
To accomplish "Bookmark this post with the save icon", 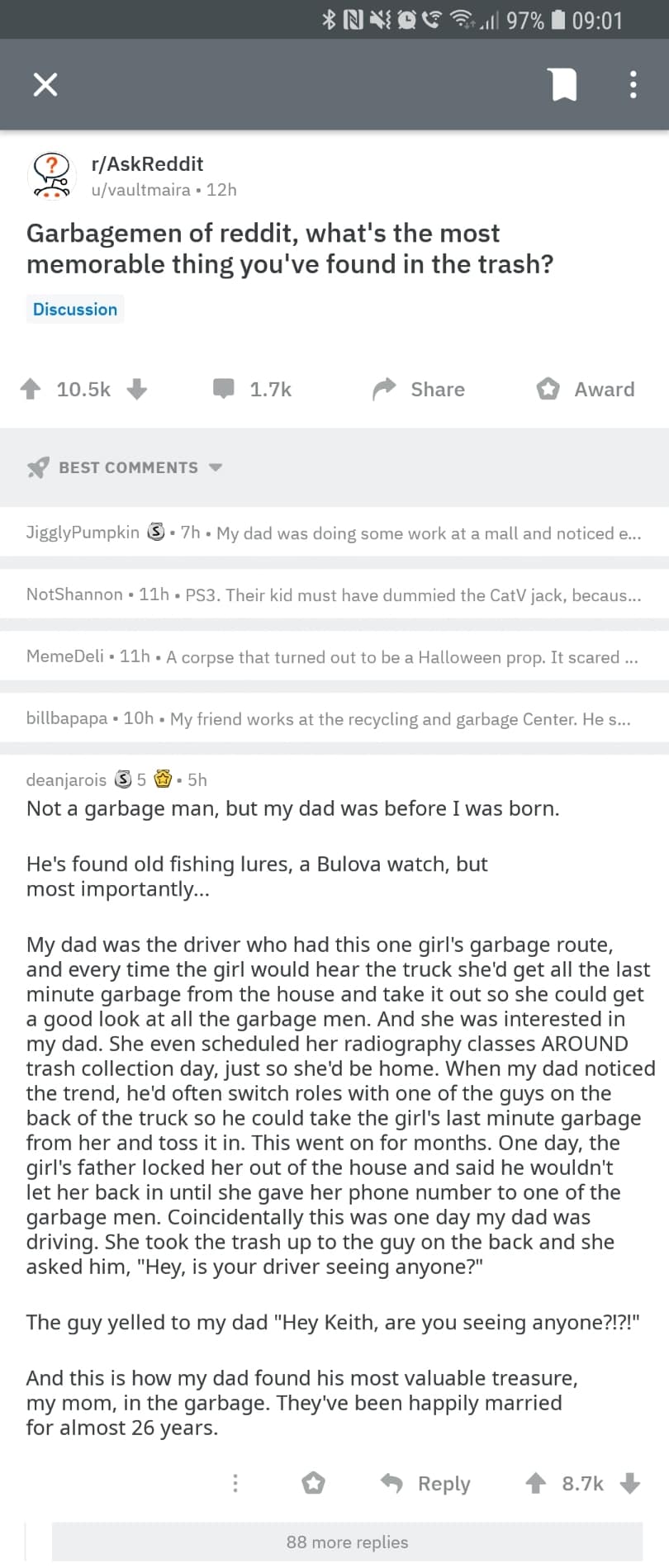I will [x=563, y=84].
